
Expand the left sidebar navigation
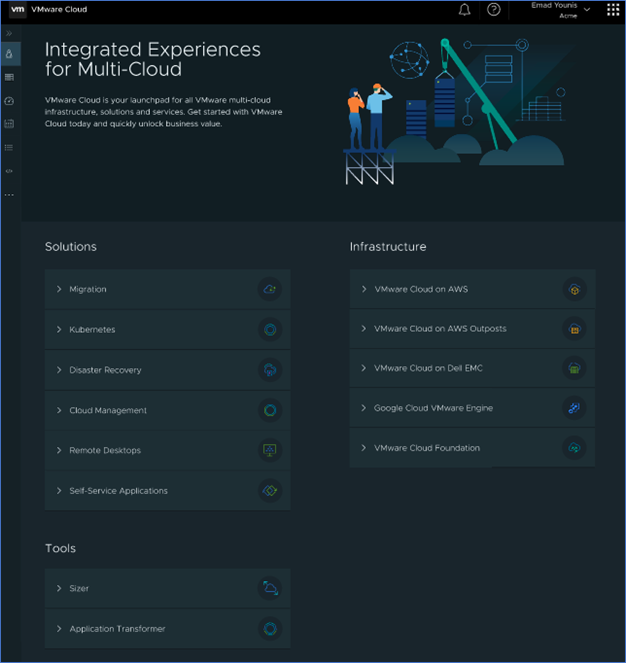coord(9,33)
